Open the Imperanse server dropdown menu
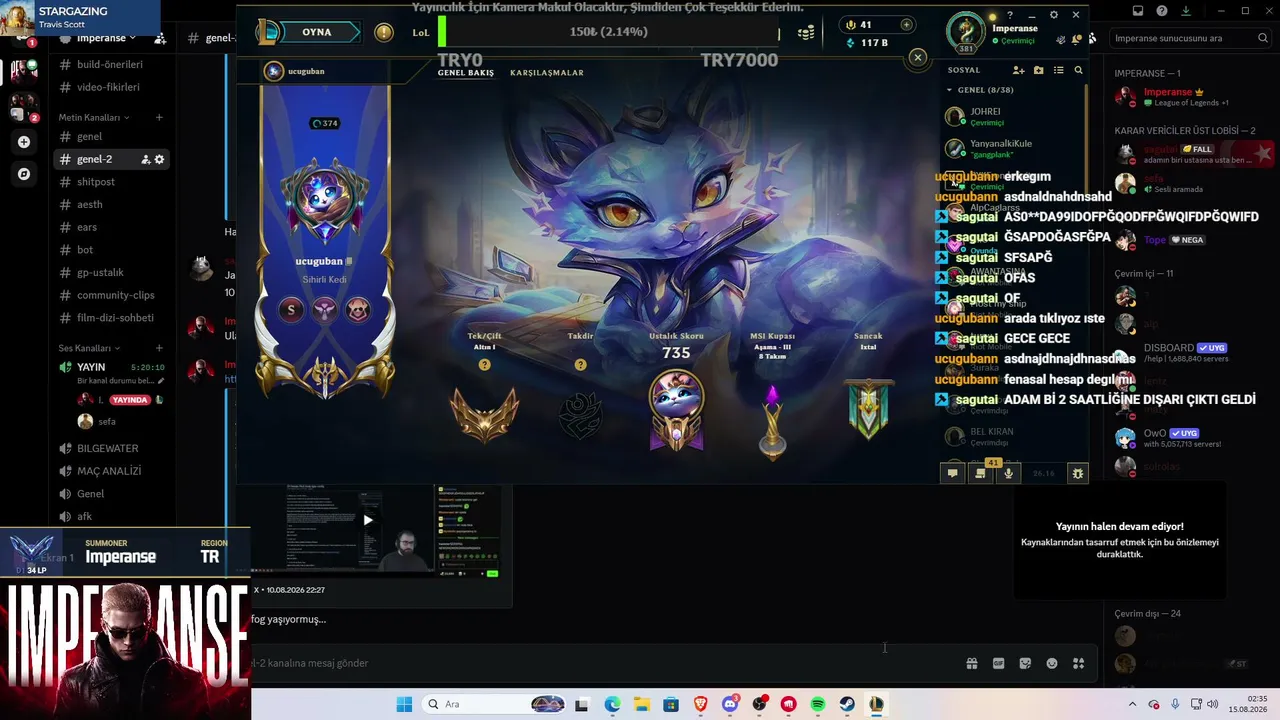The image size is (1280, 720). 107,38
